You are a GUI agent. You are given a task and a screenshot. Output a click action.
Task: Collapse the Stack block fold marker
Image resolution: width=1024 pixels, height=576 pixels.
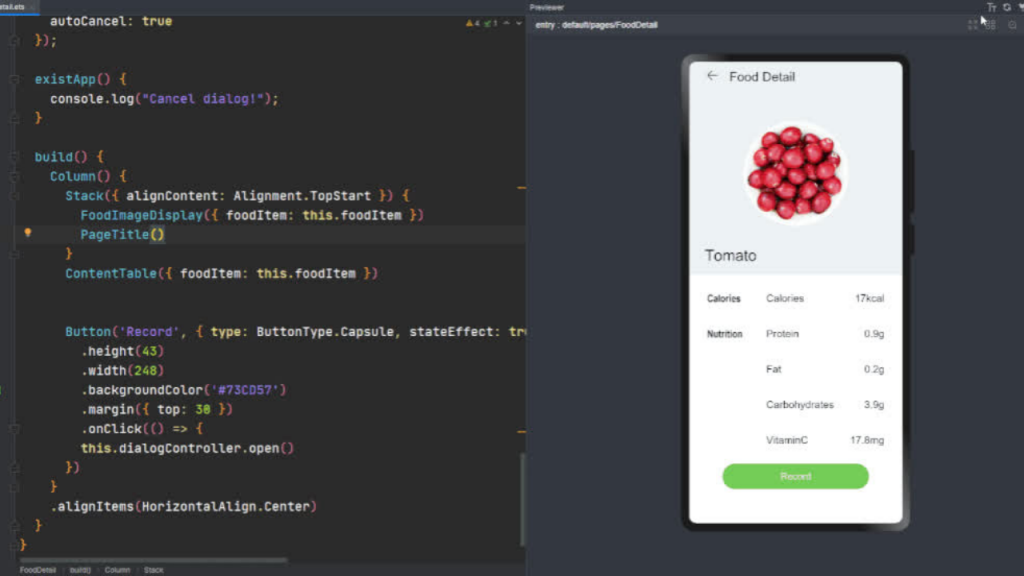(x=14, y=196)
